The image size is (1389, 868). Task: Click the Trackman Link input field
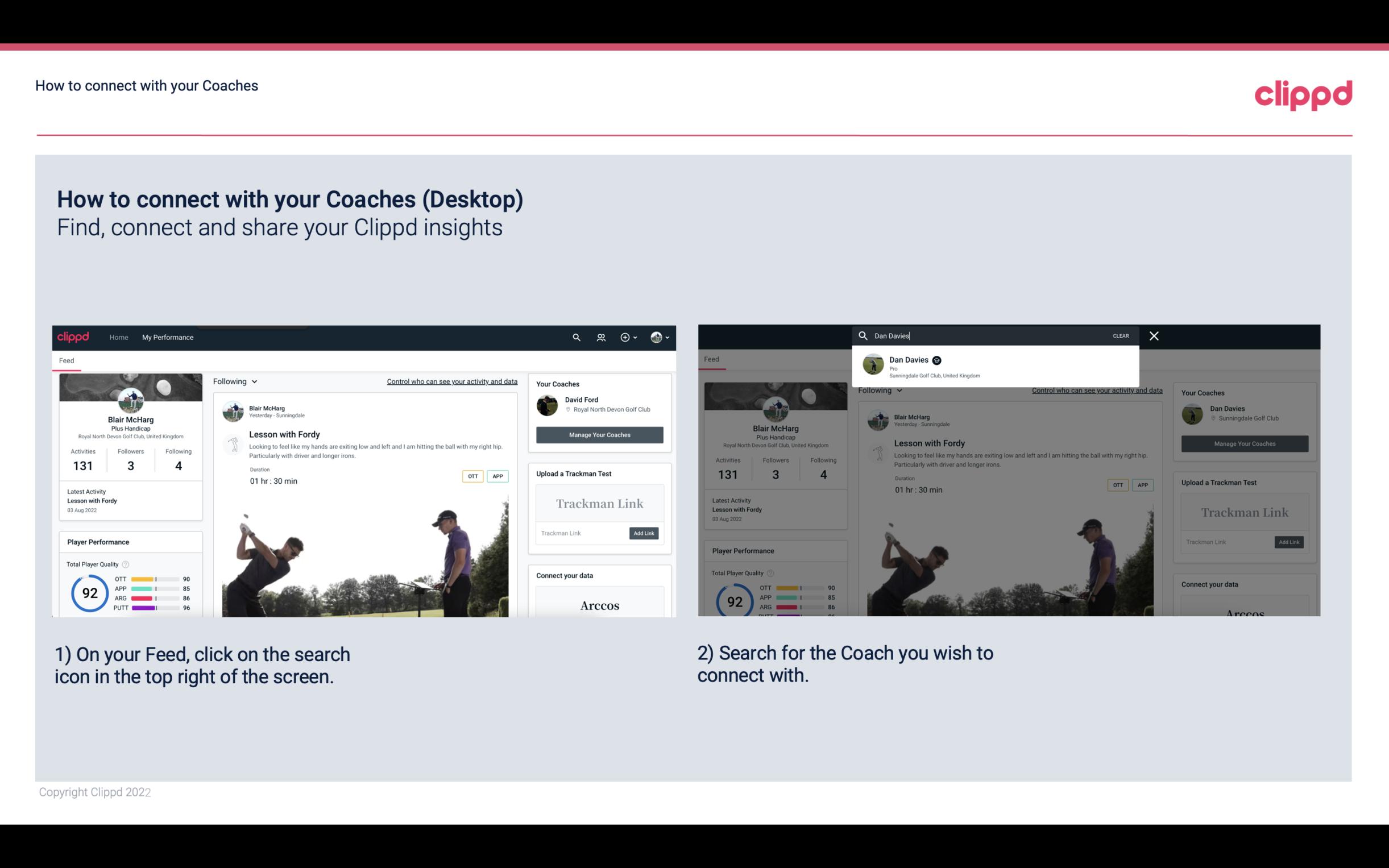coord(578,533)
